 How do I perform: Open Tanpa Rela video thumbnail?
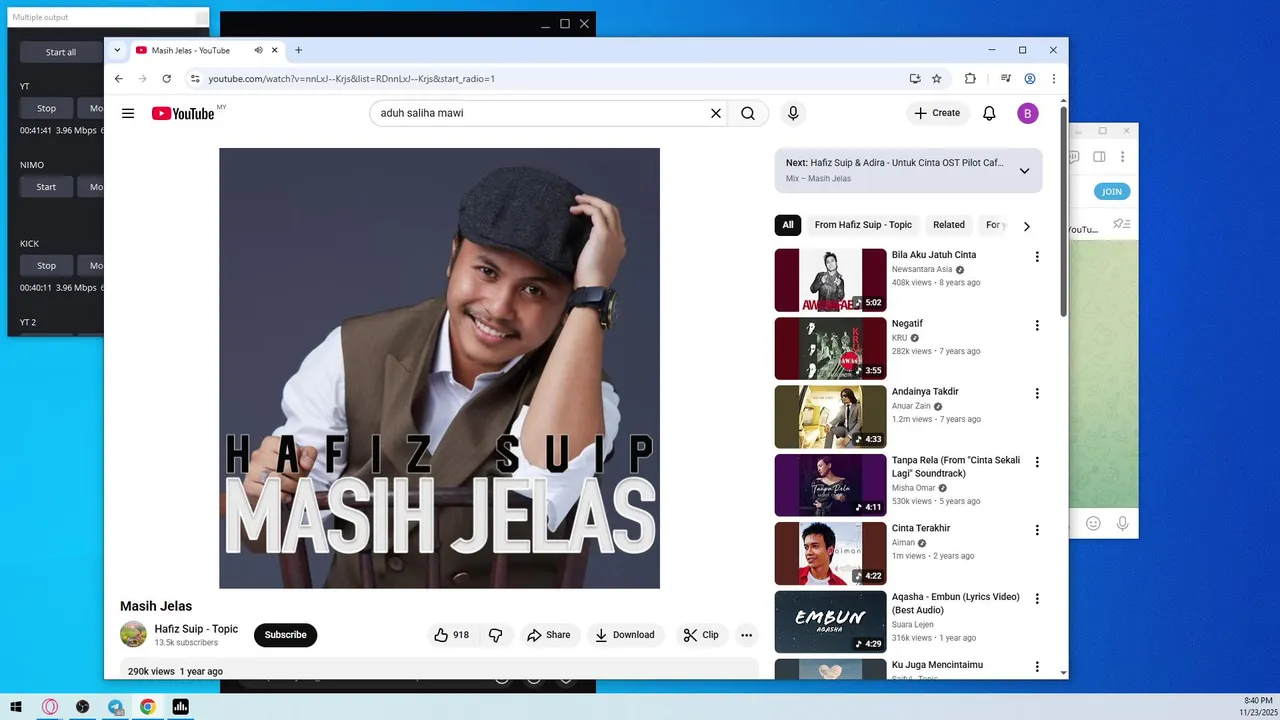[x=830, y=485]
